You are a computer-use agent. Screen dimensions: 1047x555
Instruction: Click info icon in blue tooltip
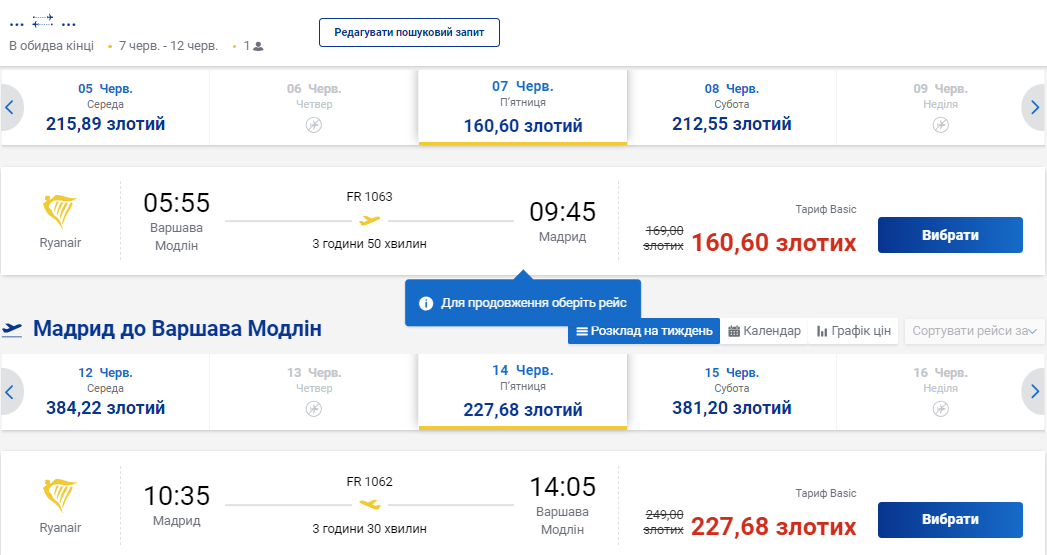pyautogui.click(x=426, y=303)
